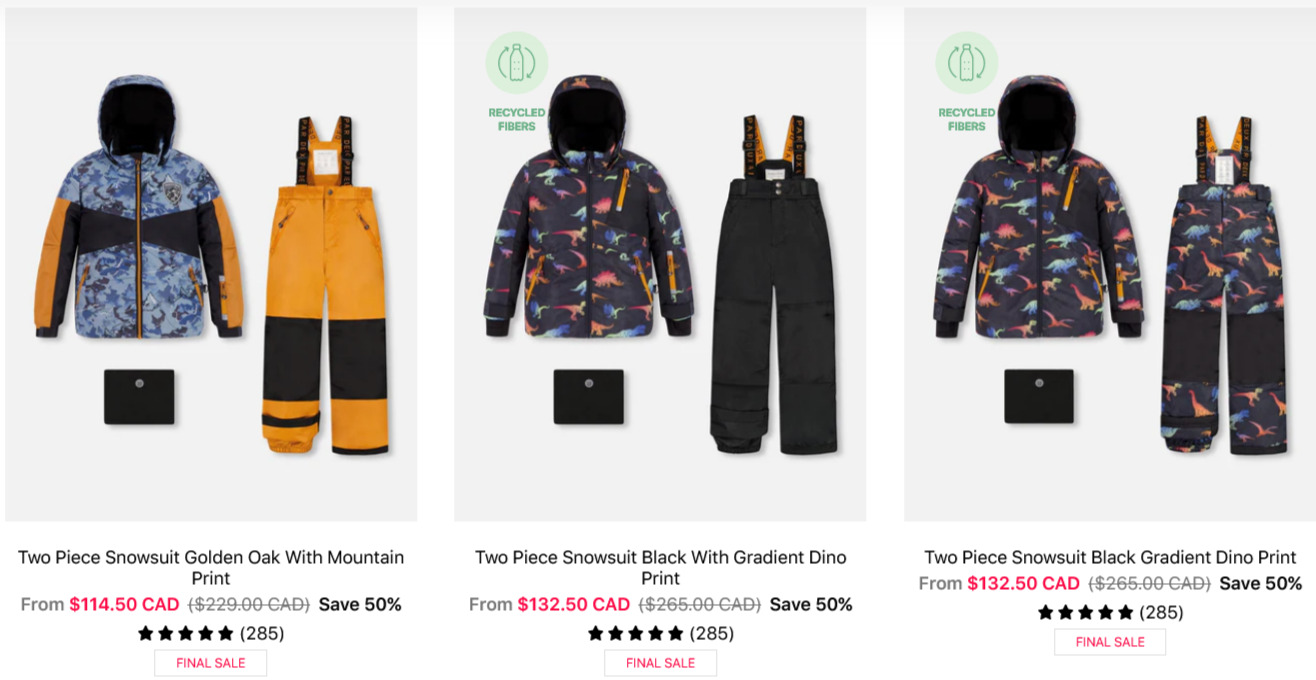The image size is (1316, 680).
Task: Click FINAL SALE tag on Golden Oak snowsuit
Action: [x=211, y=662]
